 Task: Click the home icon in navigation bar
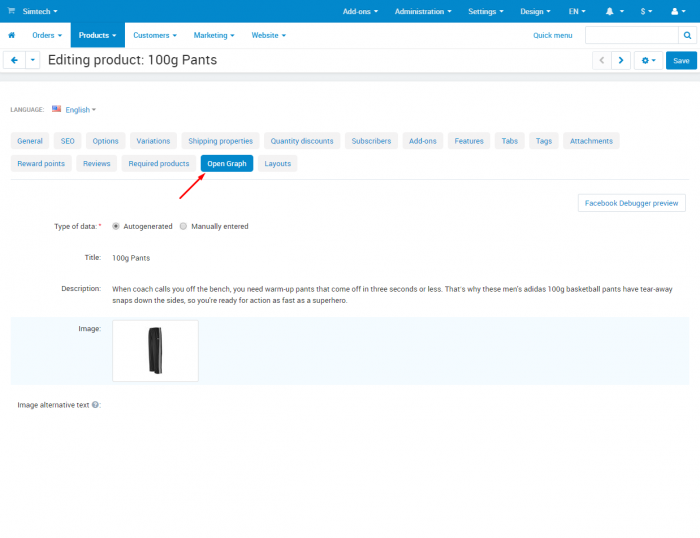pos(12,35)
